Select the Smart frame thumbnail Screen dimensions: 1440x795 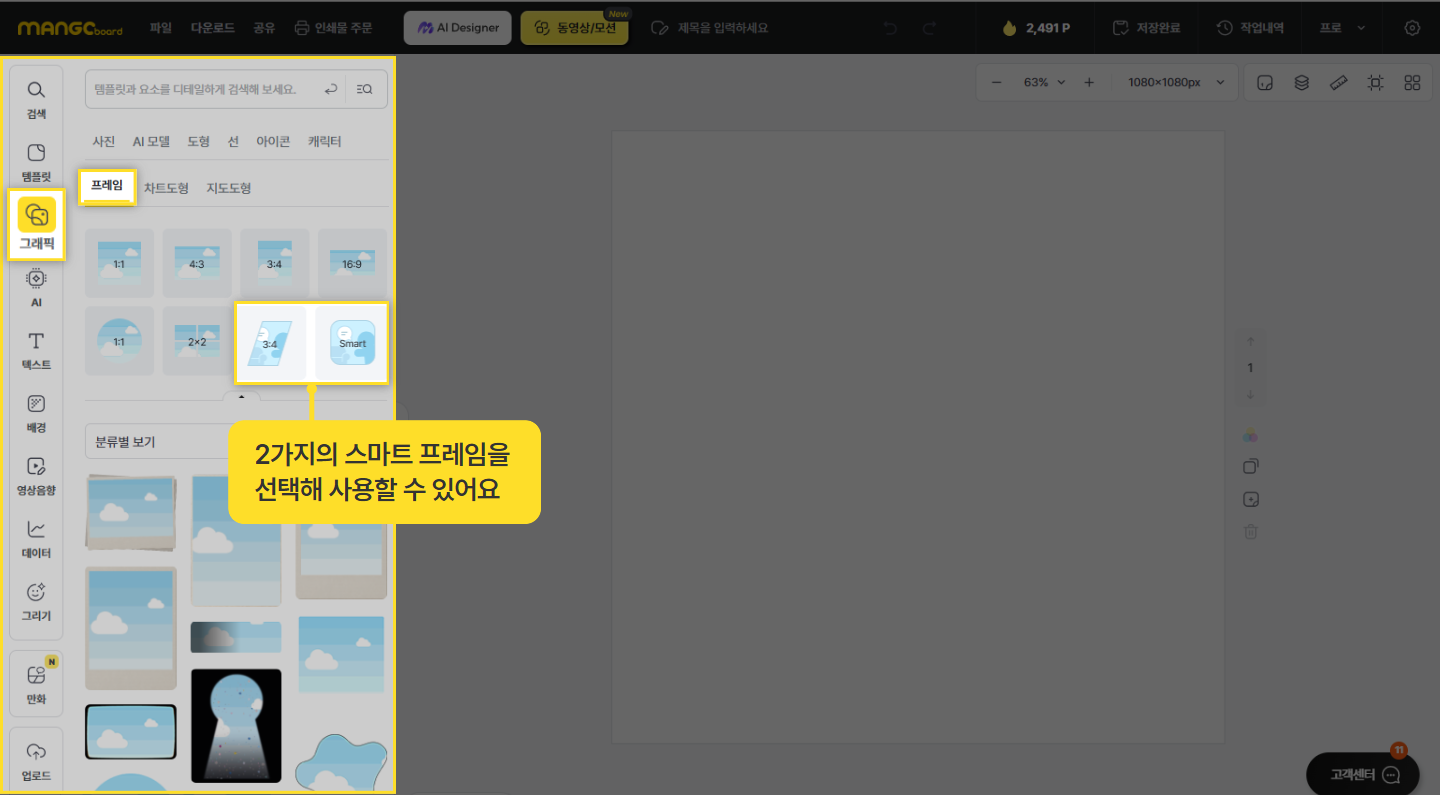pos(352,343)
